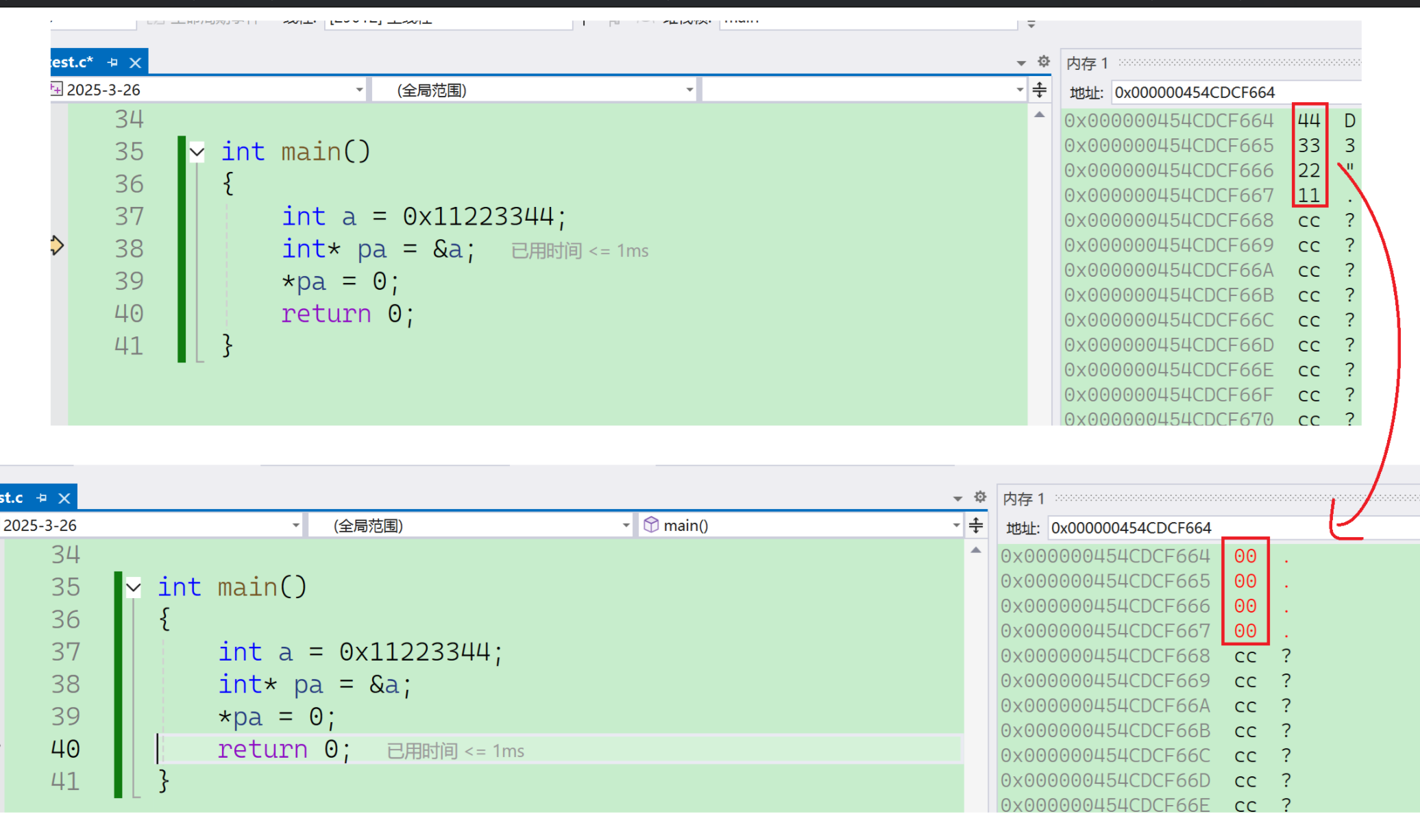
Task: Collapse main() in bottom editor
Action: 134,587
